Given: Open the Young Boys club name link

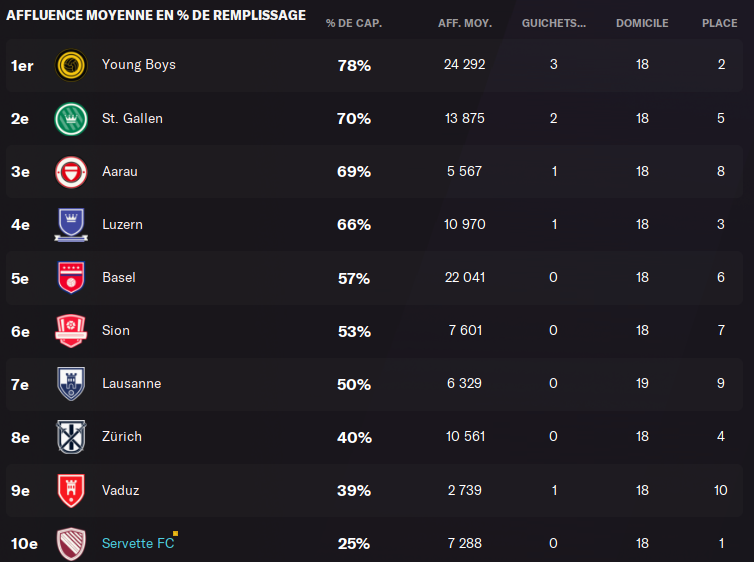Looking at the screenshot, I should tap(139, 65).
